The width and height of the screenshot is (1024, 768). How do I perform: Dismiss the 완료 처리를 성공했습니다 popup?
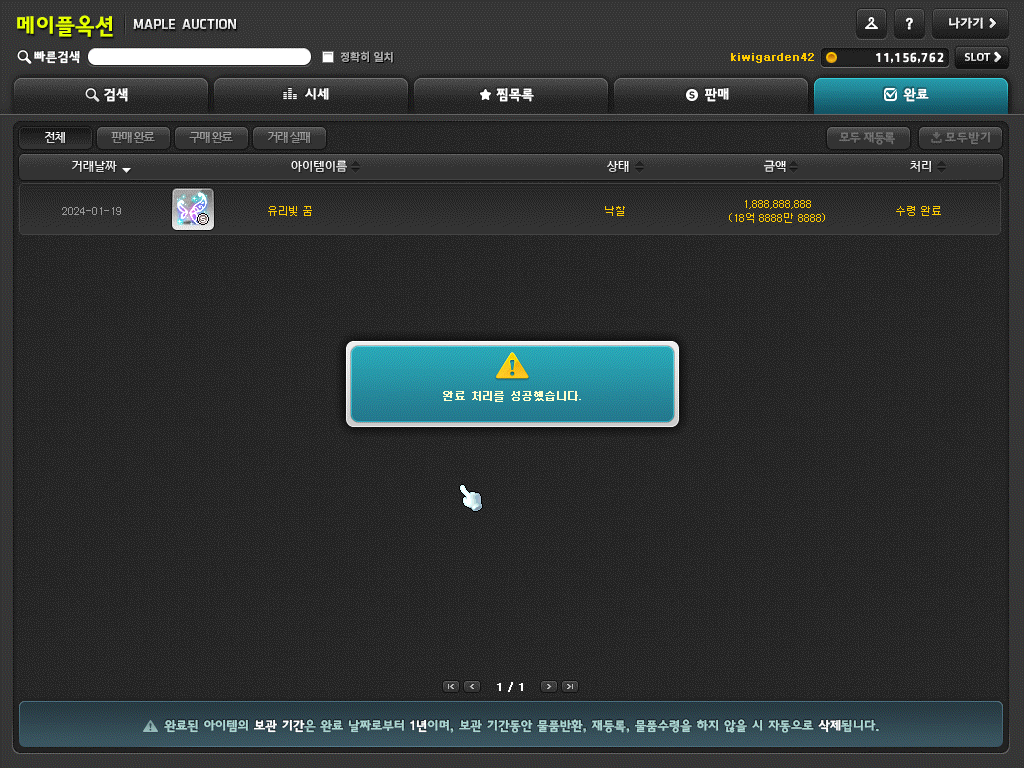512,384
